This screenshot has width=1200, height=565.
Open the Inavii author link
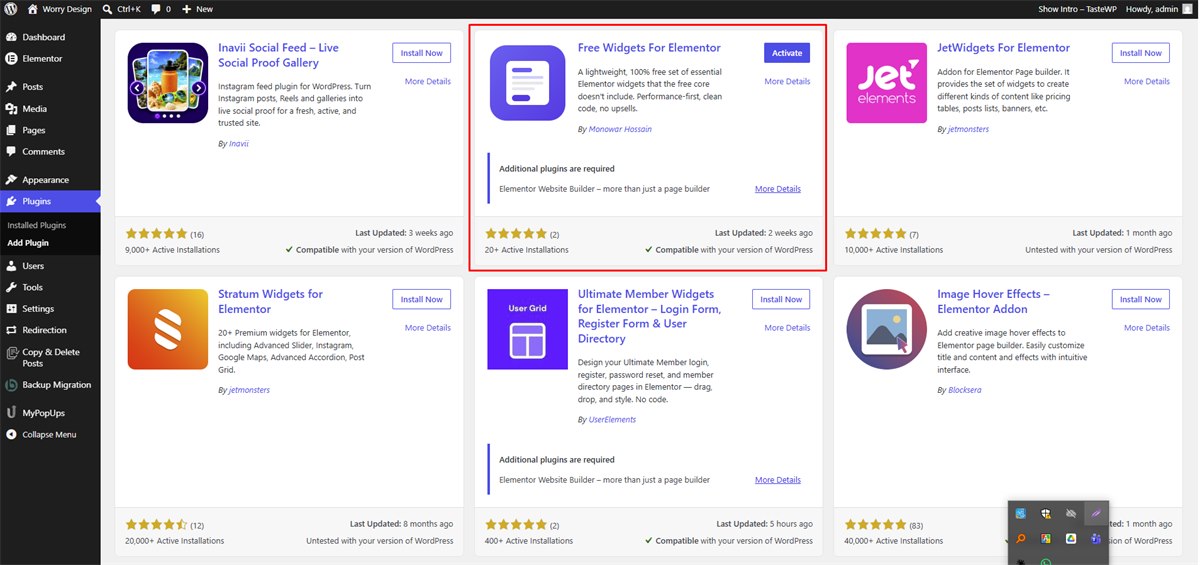[239, 144]
